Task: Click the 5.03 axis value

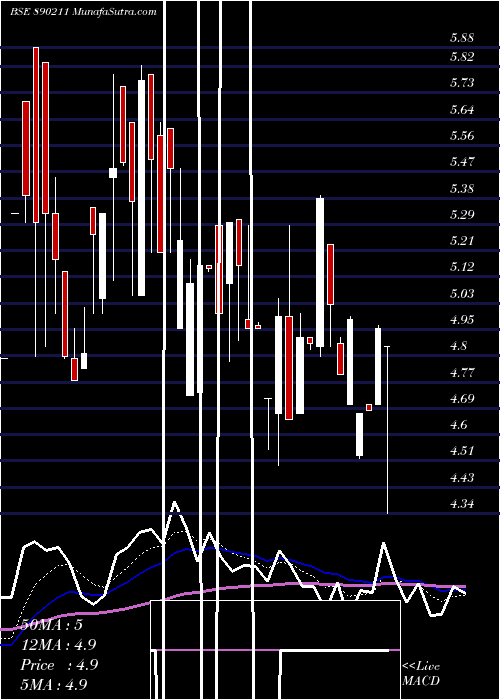Action: tap(462, 294)
